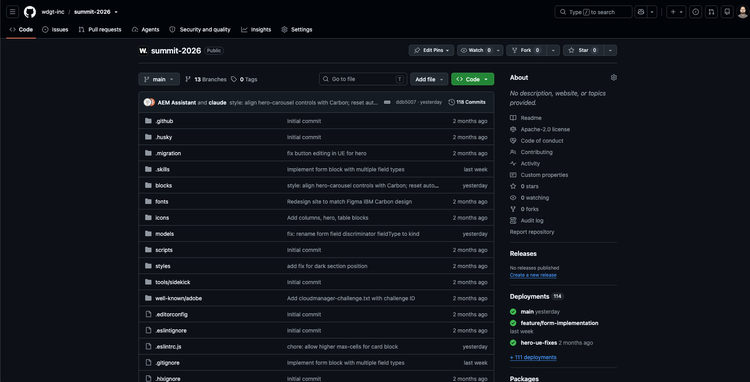Open the issues icon in top bar

(695, 12)
